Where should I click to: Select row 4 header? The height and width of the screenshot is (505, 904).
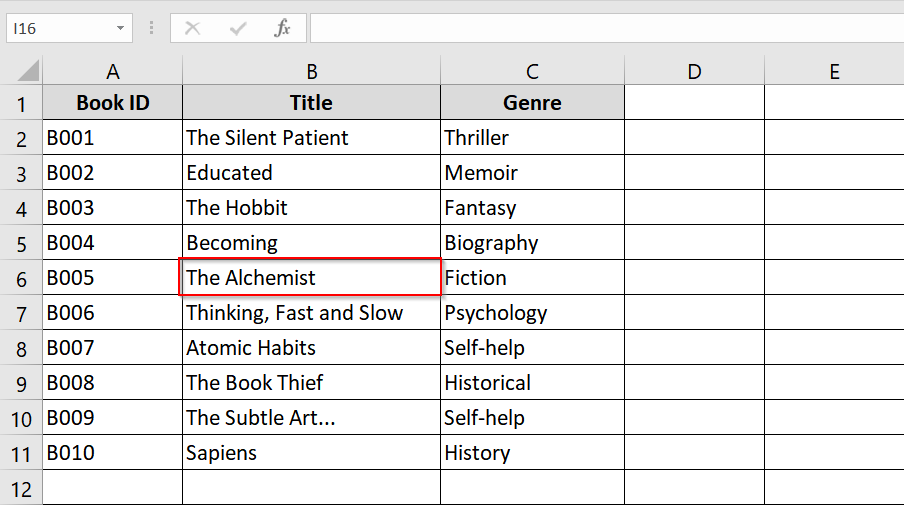click(21, 208)
